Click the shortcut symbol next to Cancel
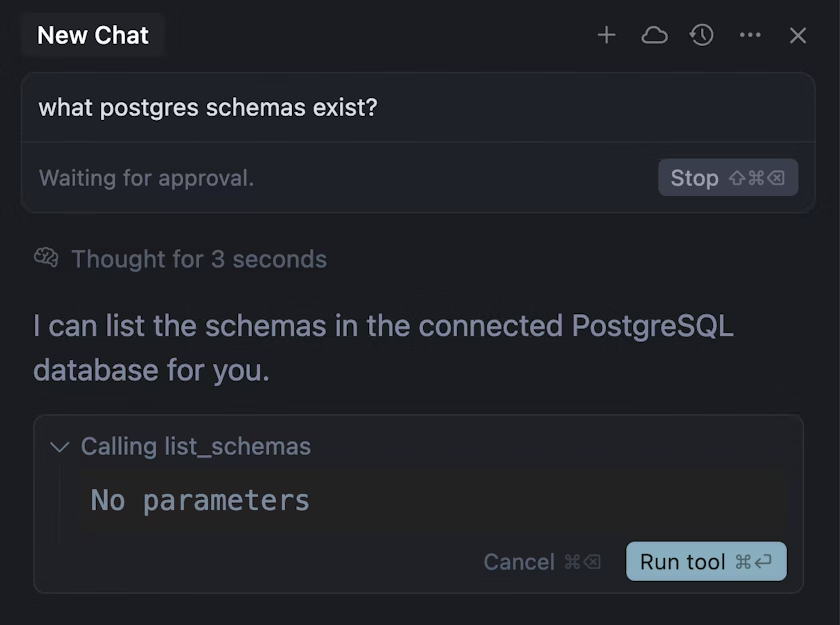Viewport: 840px width, 625px height. pyautogui.click(x=582, y=562)
